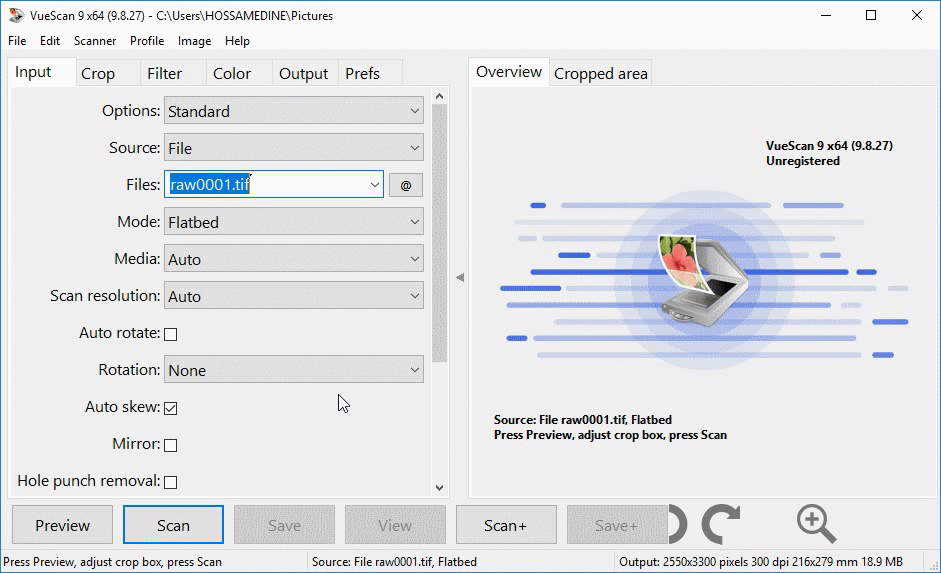Switch to the Input tab
This screenshot has height=573, width=941.
[x=42, y=73]
